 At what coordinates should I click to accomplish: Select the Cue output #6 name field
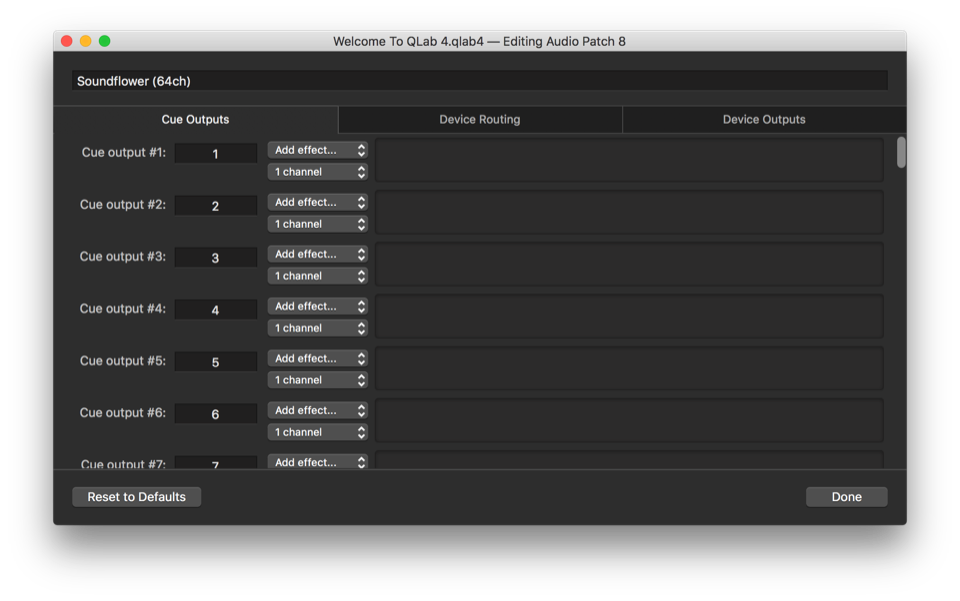[x=216, y=414]
